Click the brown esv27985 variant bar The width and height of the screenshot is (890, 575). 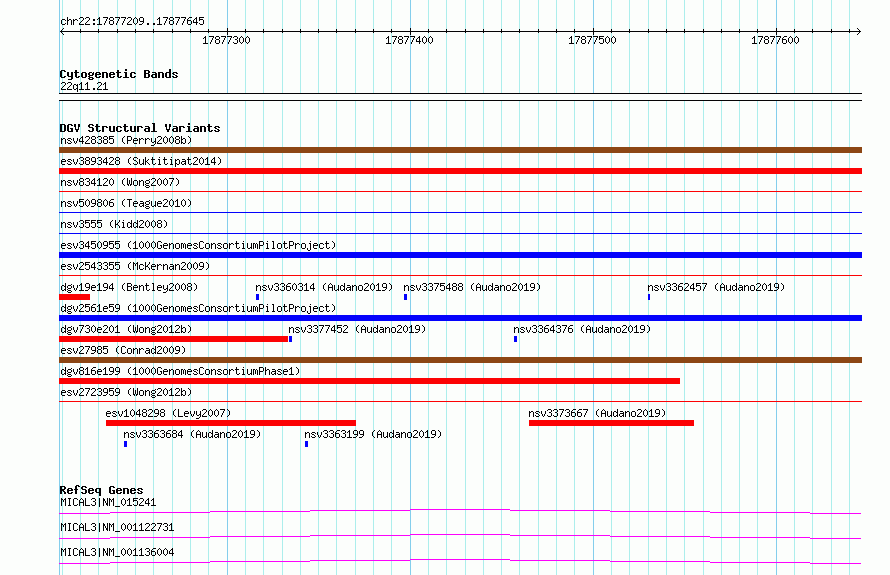coord(460,360)
